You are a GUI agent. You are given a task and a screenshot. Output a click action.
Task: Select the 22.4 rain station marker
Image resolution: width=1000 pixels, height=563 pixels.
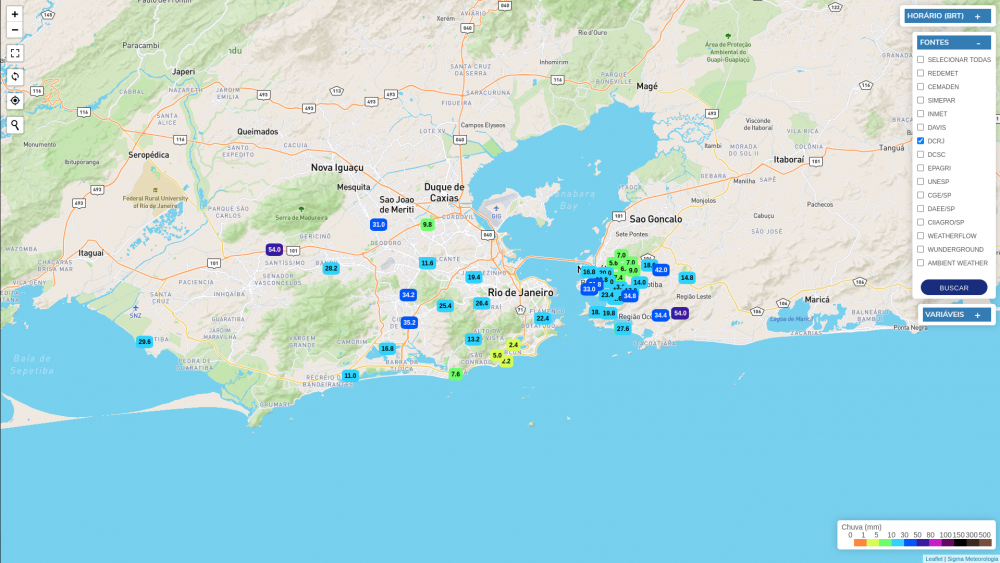(x=543, y=318)
